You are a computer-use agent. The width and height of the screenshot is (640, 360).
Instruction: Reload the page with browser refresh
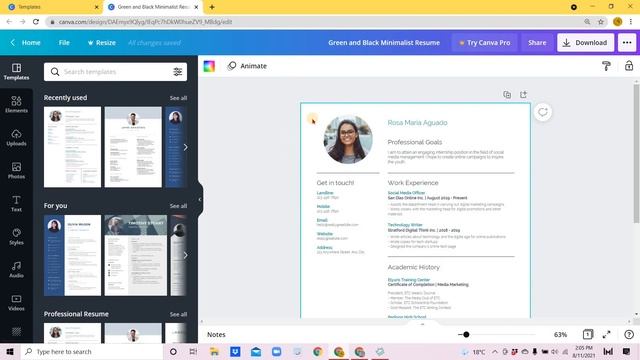36,22
